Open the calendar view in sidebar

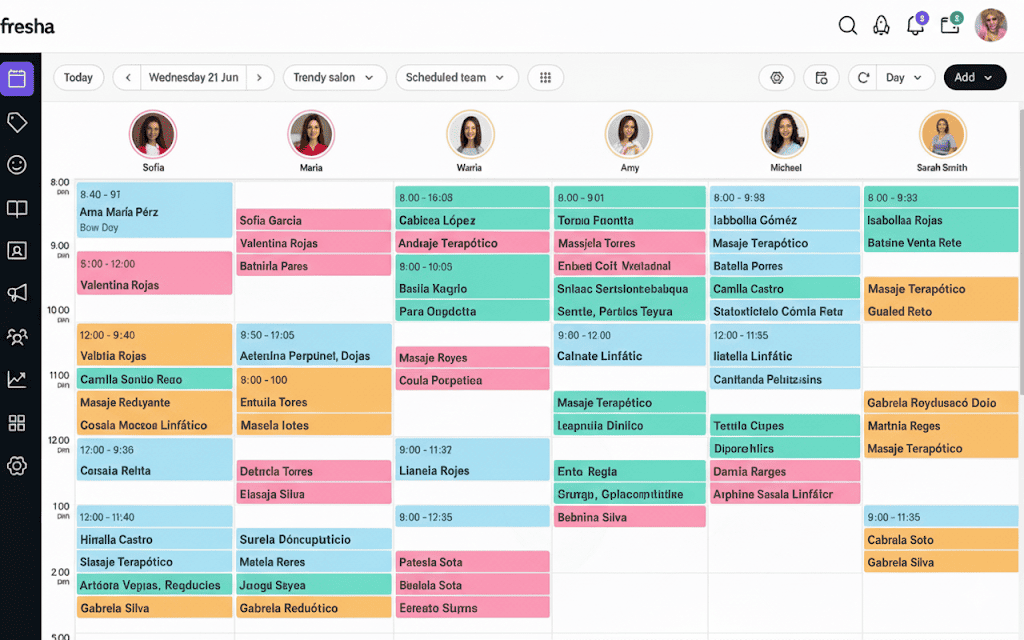tap(17, 79)
